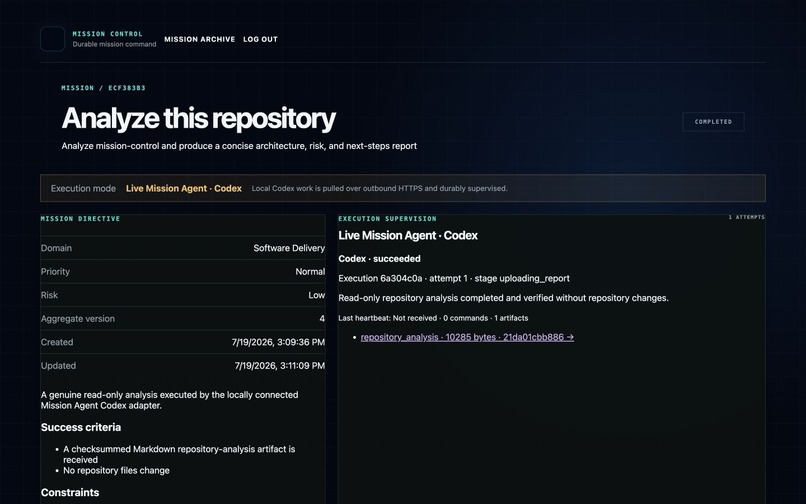Click the Read-only repository analysis completed message
Screen dimensions: 806x504
[503, 298]
